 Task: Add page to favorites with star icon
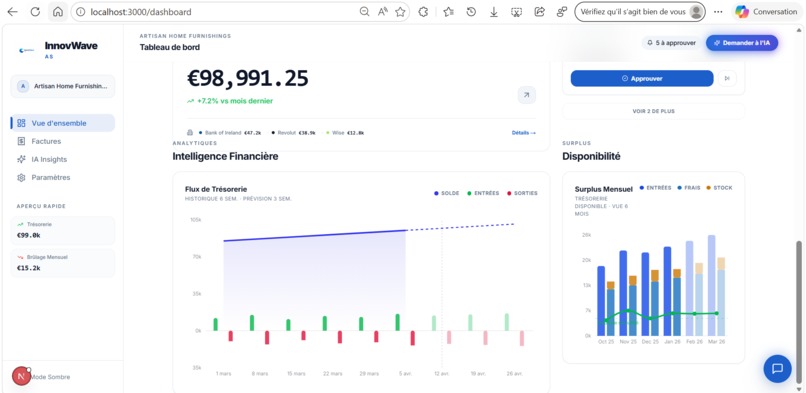(400, 12)
